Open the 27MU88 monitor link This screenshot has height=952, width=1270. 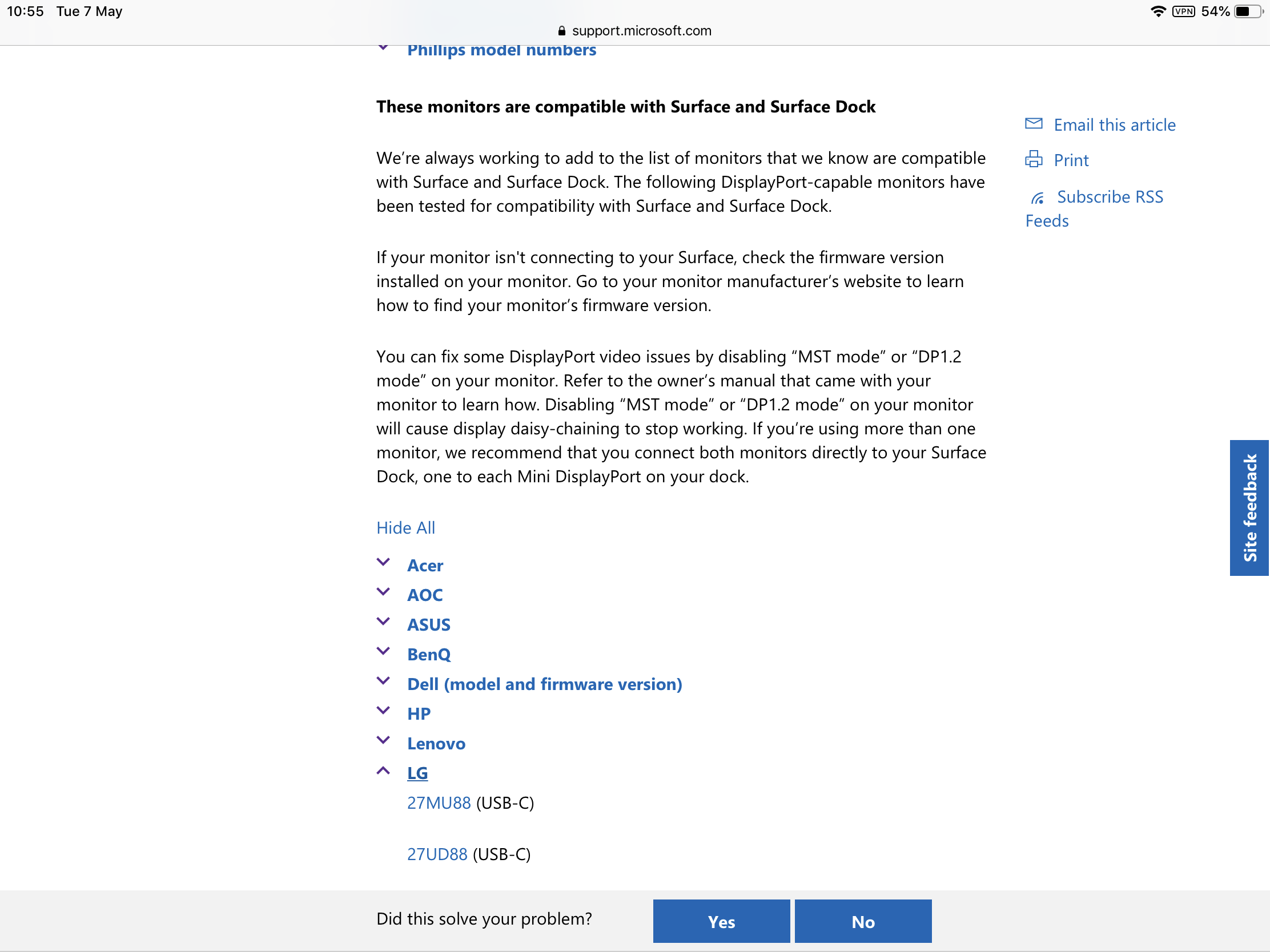coord(439,803)
